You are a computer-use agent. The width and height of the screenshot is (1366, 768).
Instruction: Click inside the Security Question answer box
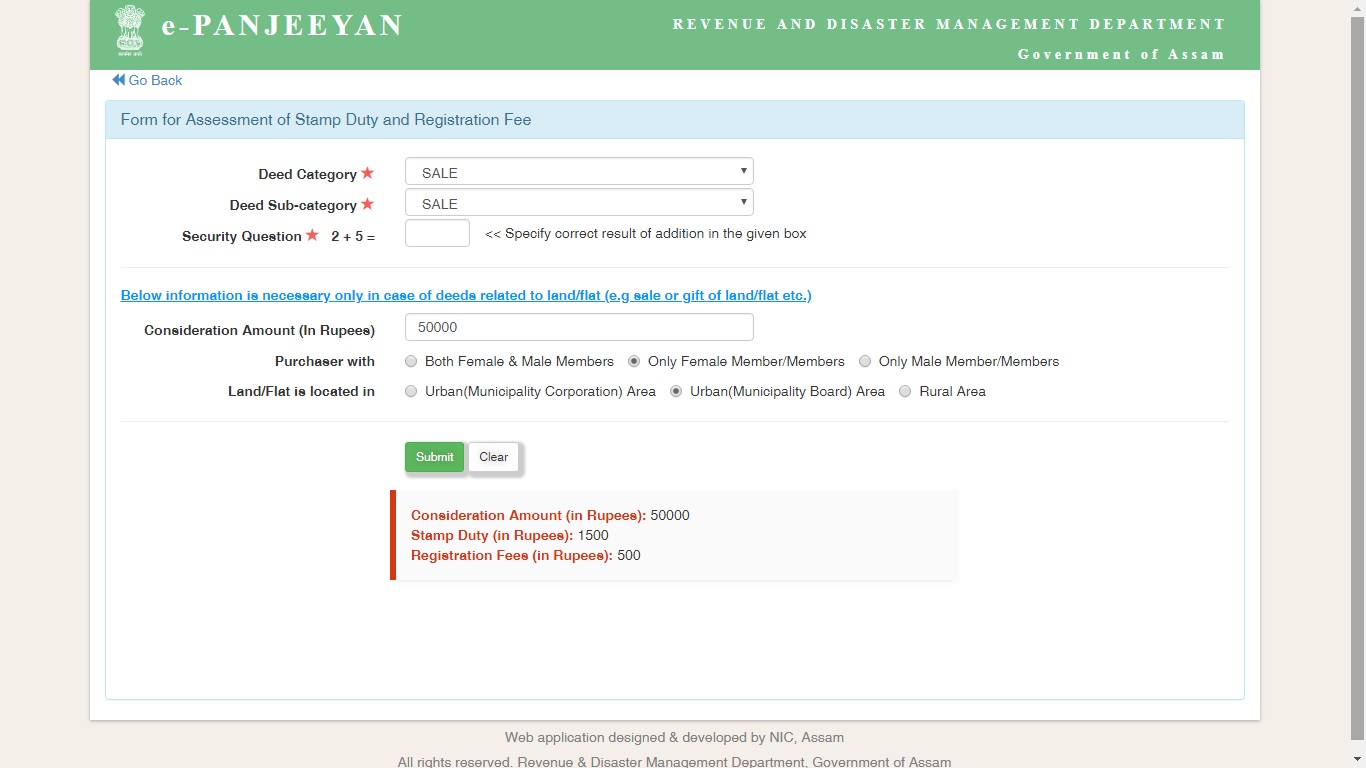coord(437,232)
